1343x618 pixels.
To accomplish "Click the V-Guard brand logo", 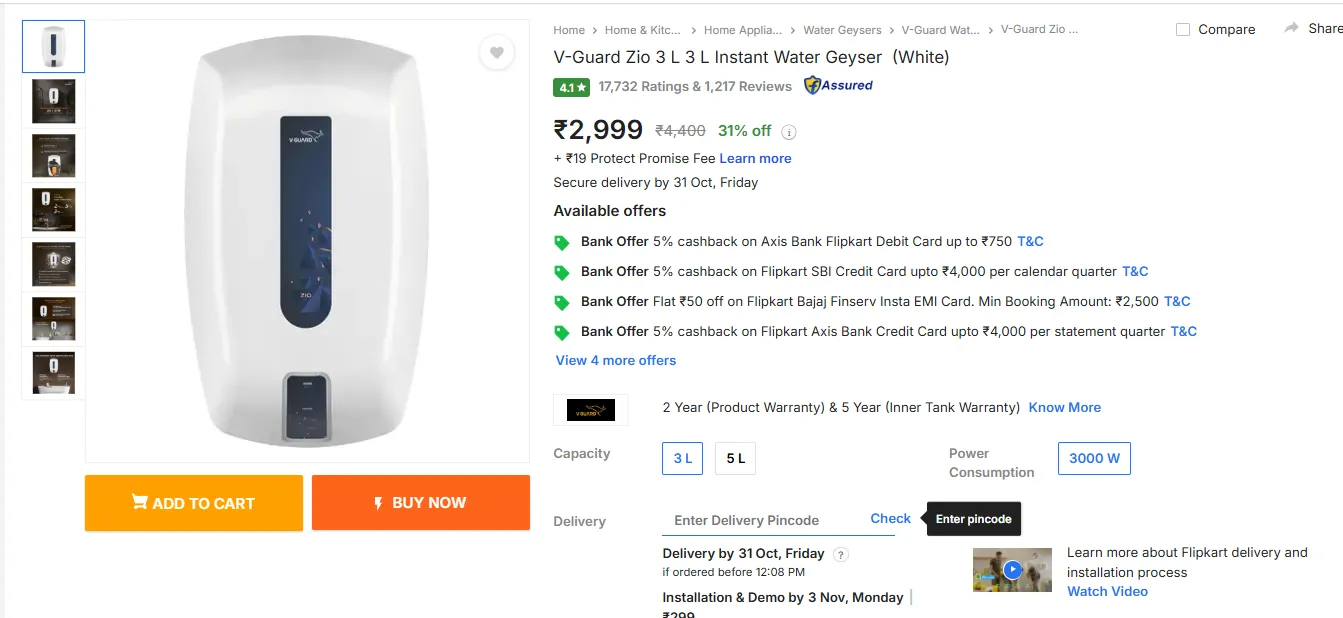I will coord(590,409).
